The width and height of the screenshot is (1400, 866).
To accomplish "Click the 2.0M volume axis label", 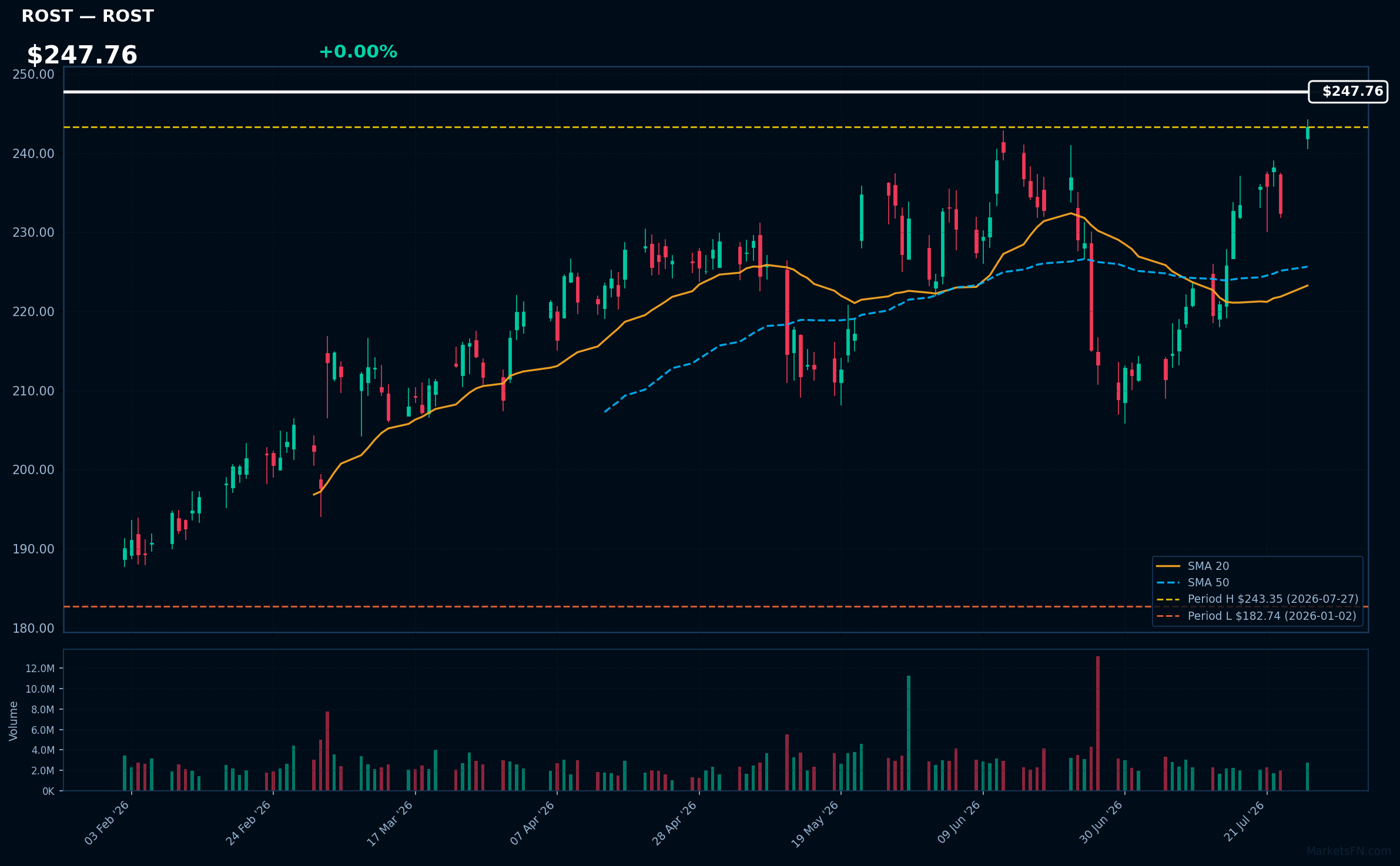I will pyautogui.click(x=43, y=771).
